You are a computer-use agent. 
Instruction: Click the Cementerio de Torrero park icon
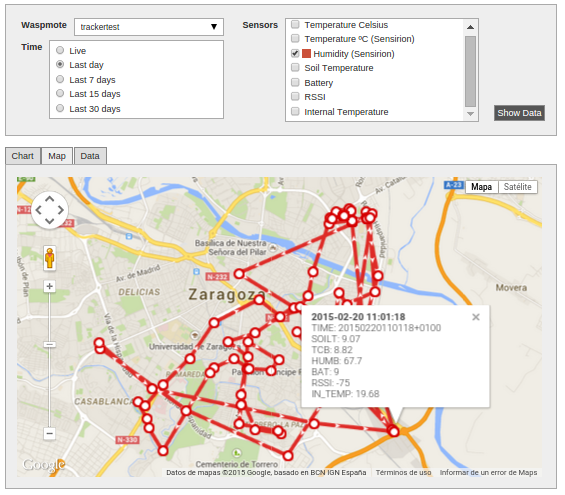pos(237,452)
